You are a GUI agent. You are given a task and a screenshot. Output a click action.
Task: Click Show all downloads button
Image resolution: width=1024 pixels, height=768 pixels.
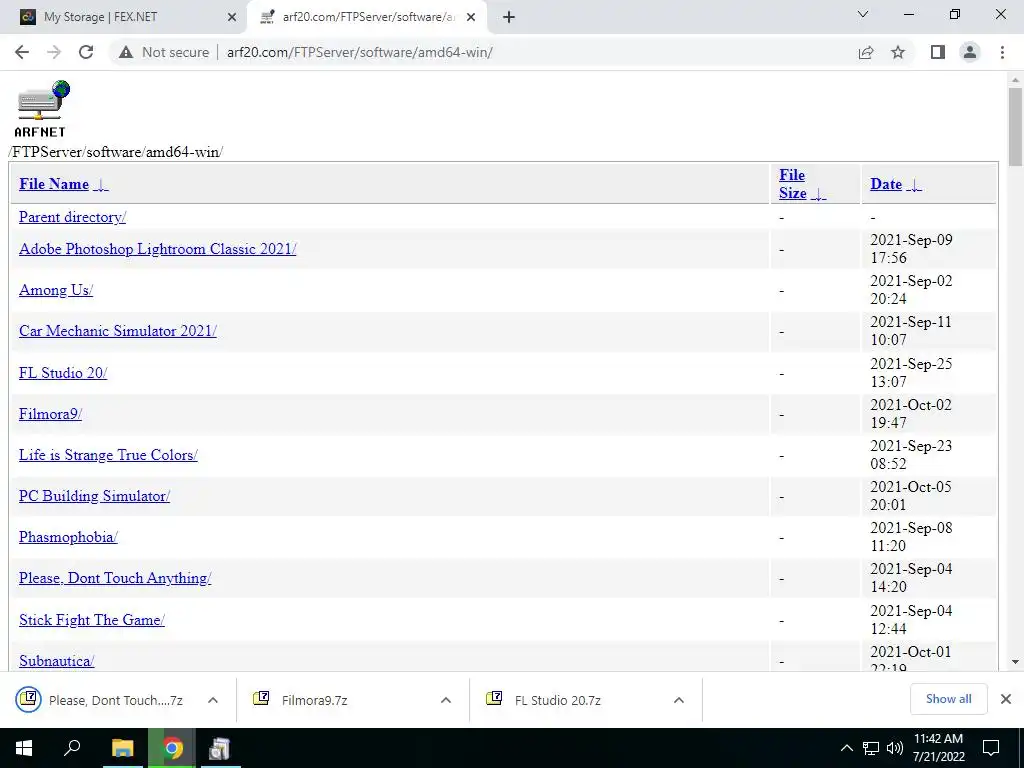click(x=948, y=699)
